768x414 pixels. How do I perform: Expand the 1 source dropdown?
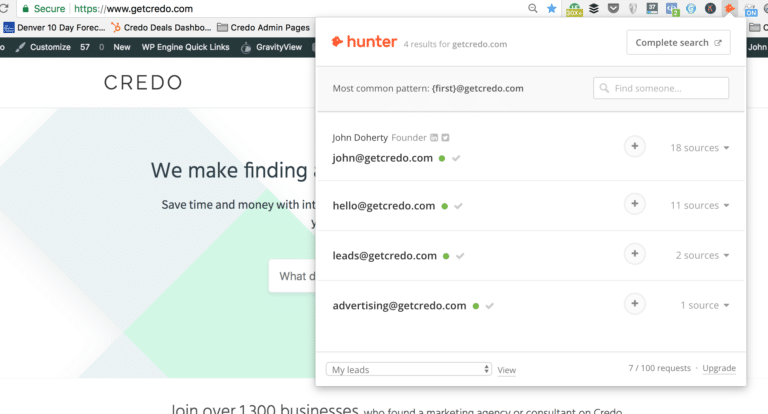[705, 305]
